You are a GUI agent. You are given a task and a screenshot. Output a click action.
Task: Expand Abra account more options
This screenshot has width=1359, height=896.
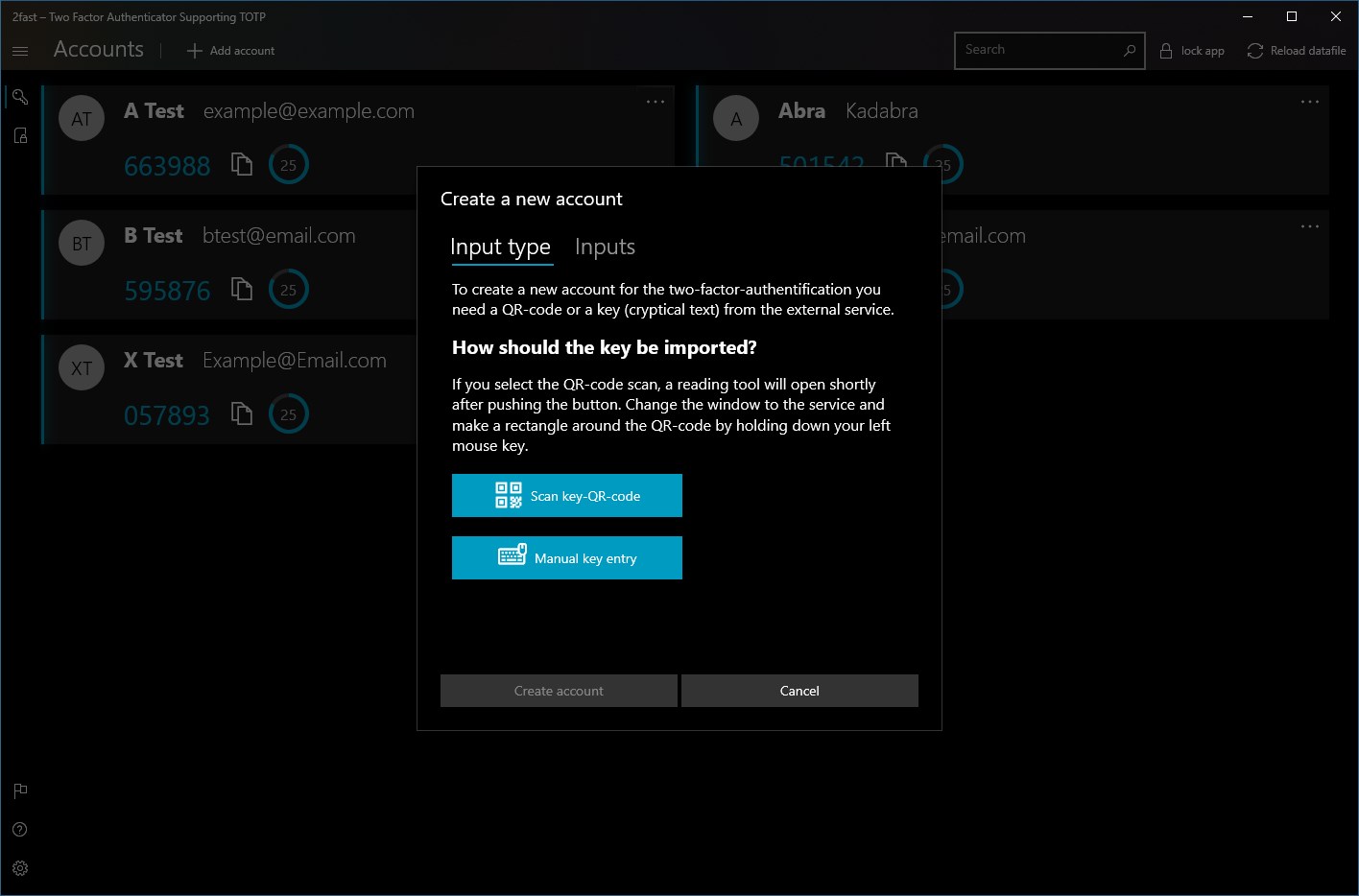pyautogui.click(x=1310, y=102)
